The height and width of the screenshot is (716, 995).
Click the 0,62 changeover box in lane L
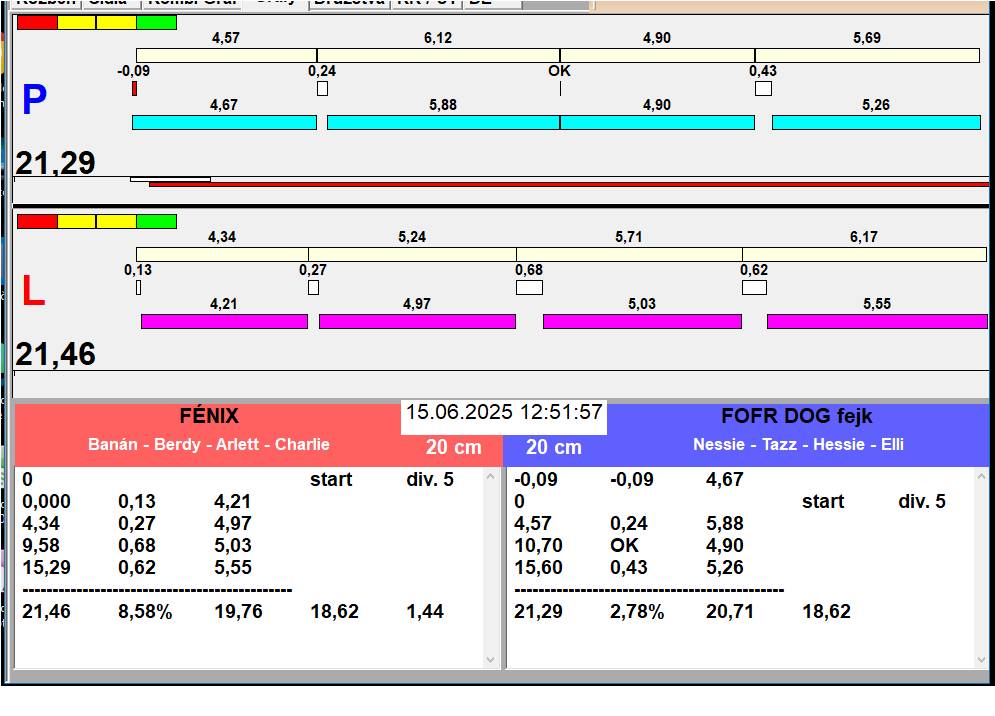tap(754, 288)
